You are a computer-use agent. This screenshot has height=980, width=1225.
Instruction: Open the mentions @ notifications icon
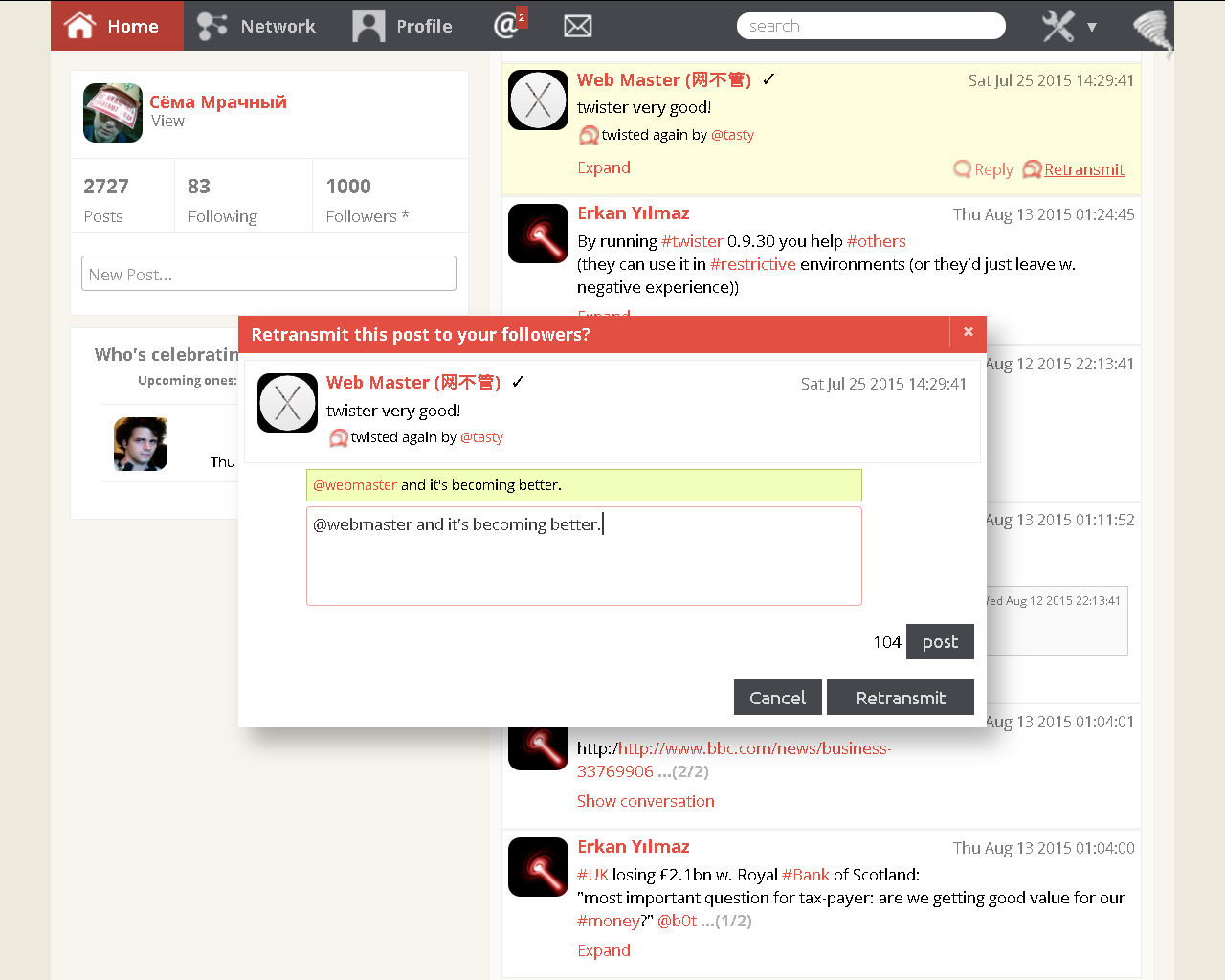click(x=506, y=25)
